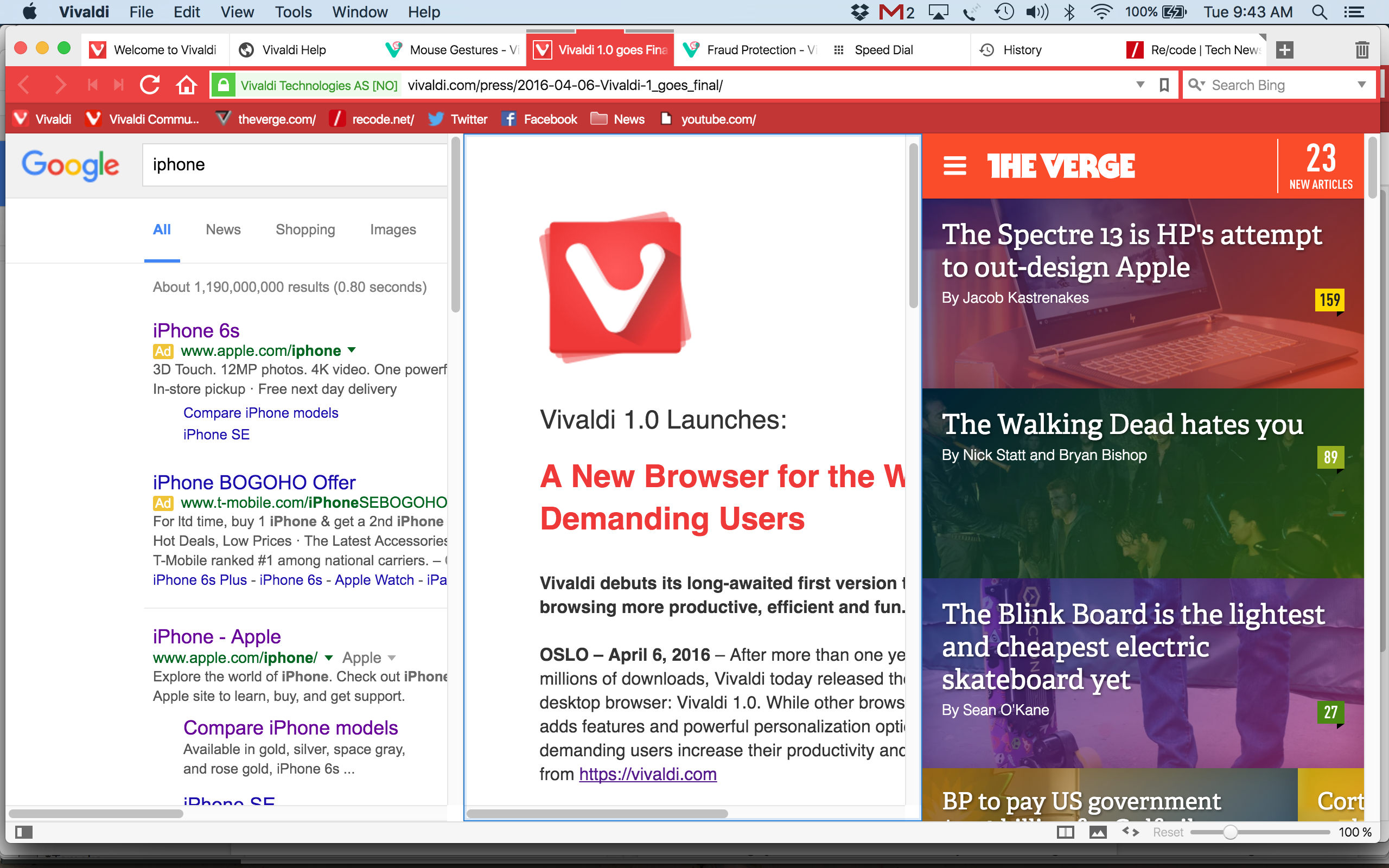Select the Google Shopping results tab

click(x=305, y=229)
